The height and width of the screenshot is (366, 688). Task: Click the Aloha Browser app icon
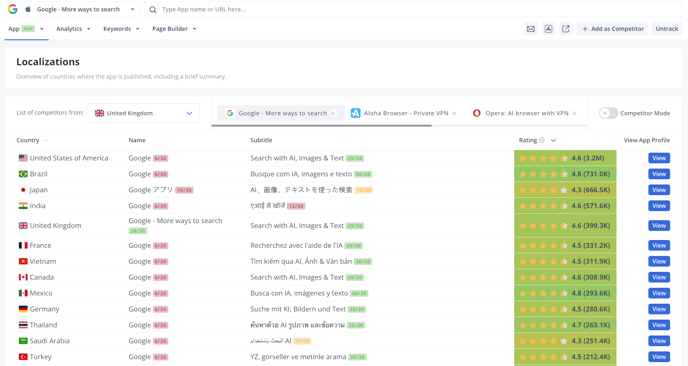click(x=355, y=113)
